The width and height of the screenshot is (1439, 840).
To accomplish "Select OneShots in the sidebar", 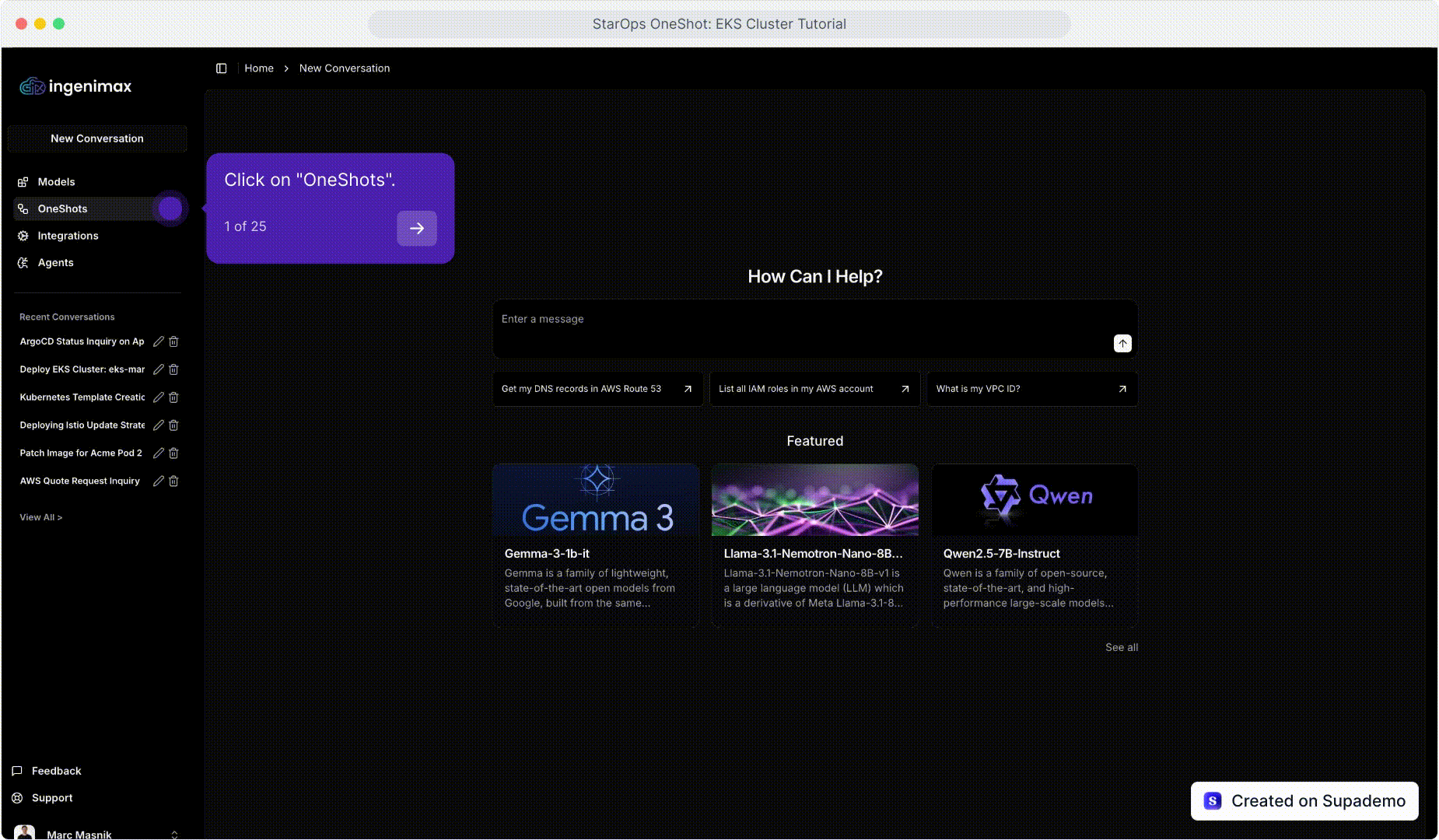I will 62,208.
